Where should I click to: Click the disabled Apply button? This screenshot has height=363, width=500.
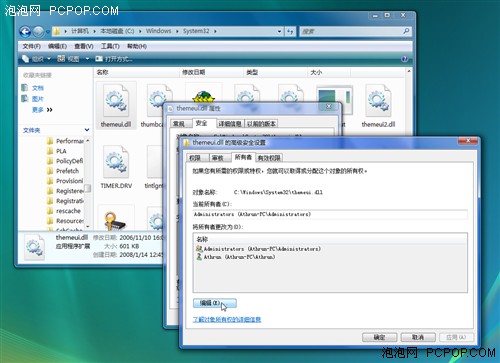pyautogui.click(x=456, y=337)
